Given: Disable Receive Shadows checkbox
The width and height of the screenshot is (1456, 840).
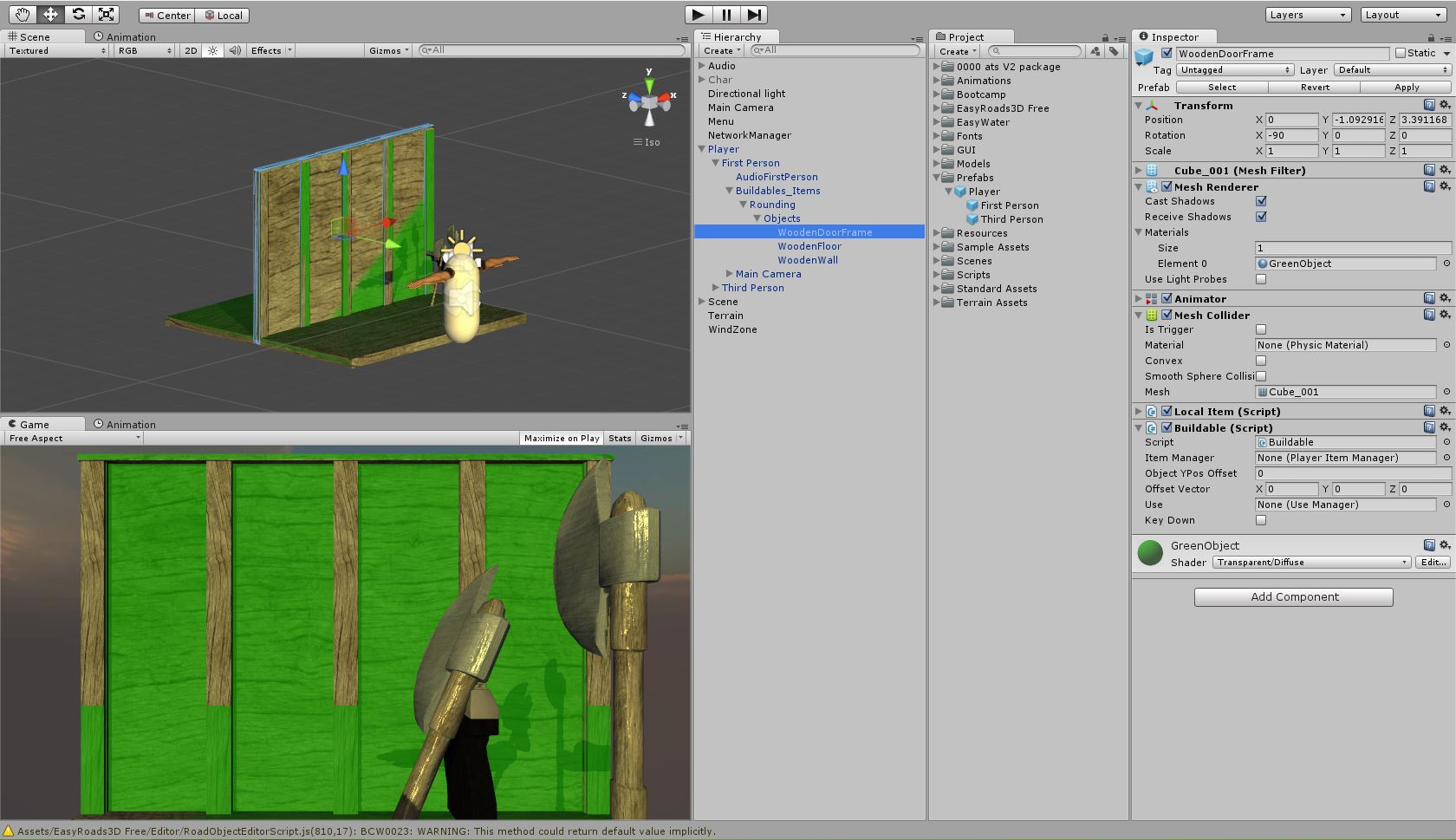Looking at the screenshot, I should pos(1261,217).
